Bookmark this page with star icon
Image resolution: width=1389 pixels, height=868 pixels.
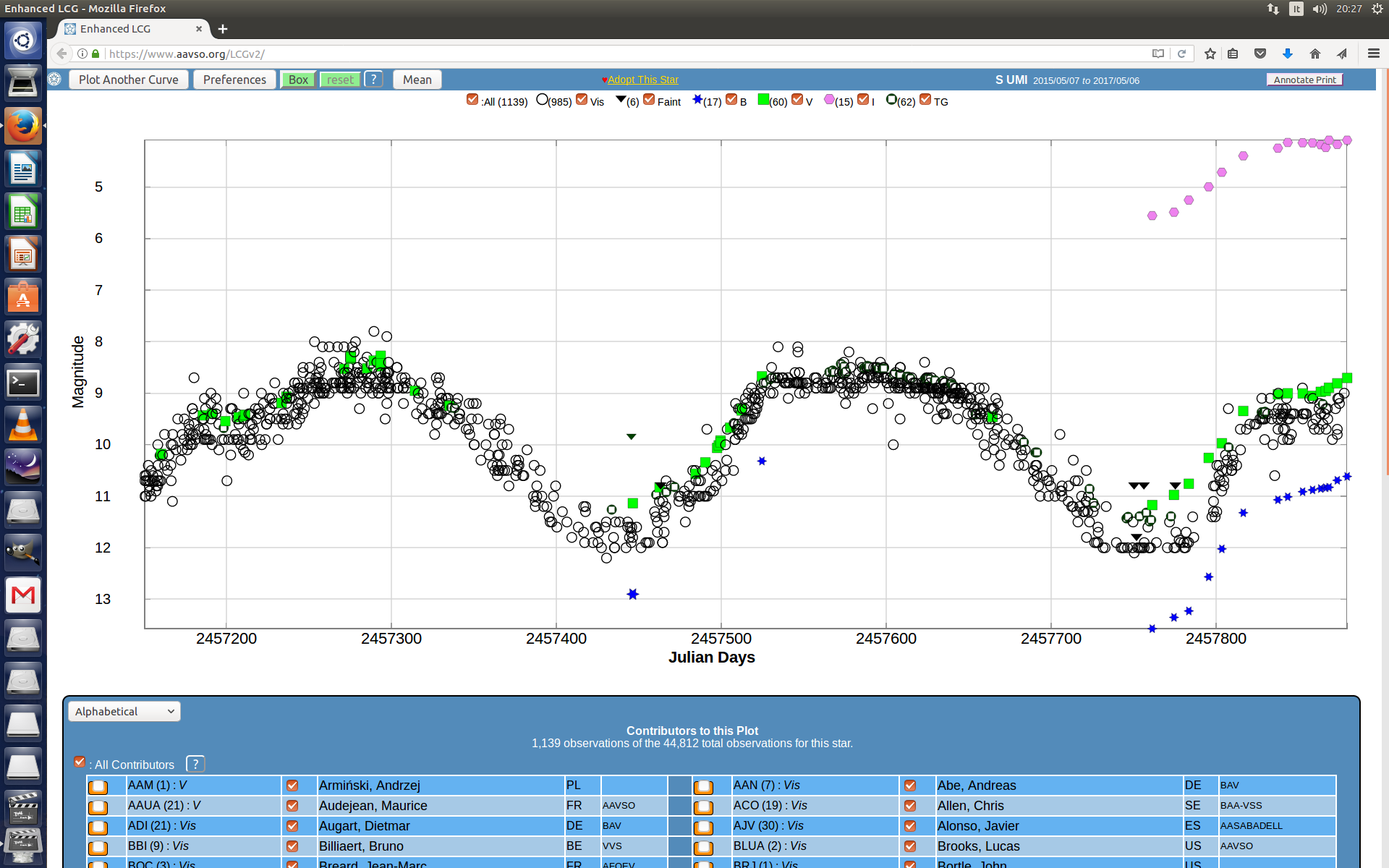click(x=1210, y=54)
